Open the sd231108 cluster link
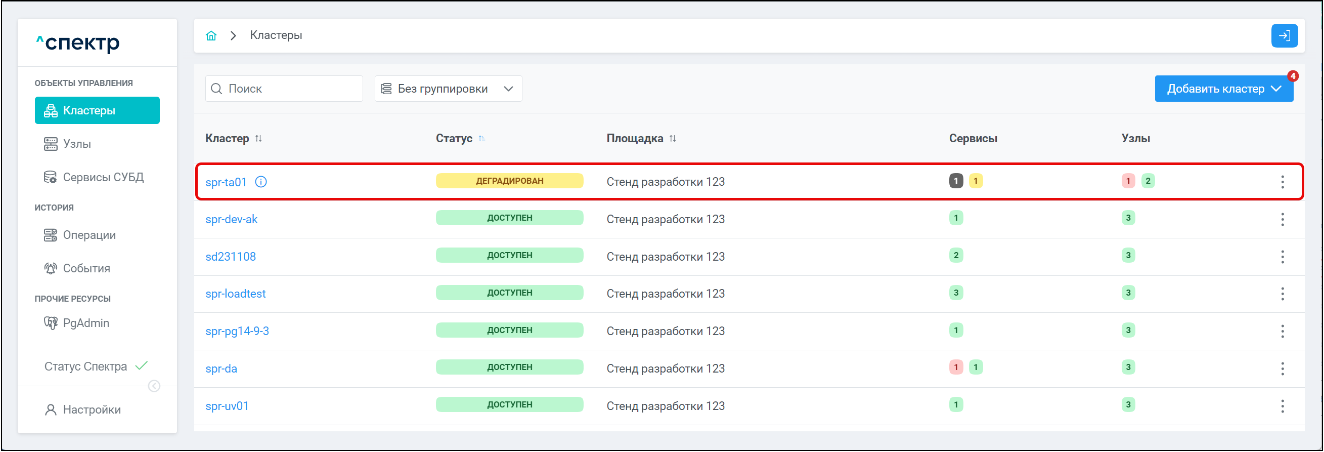 pyautogui.click(x=230, y=257)
